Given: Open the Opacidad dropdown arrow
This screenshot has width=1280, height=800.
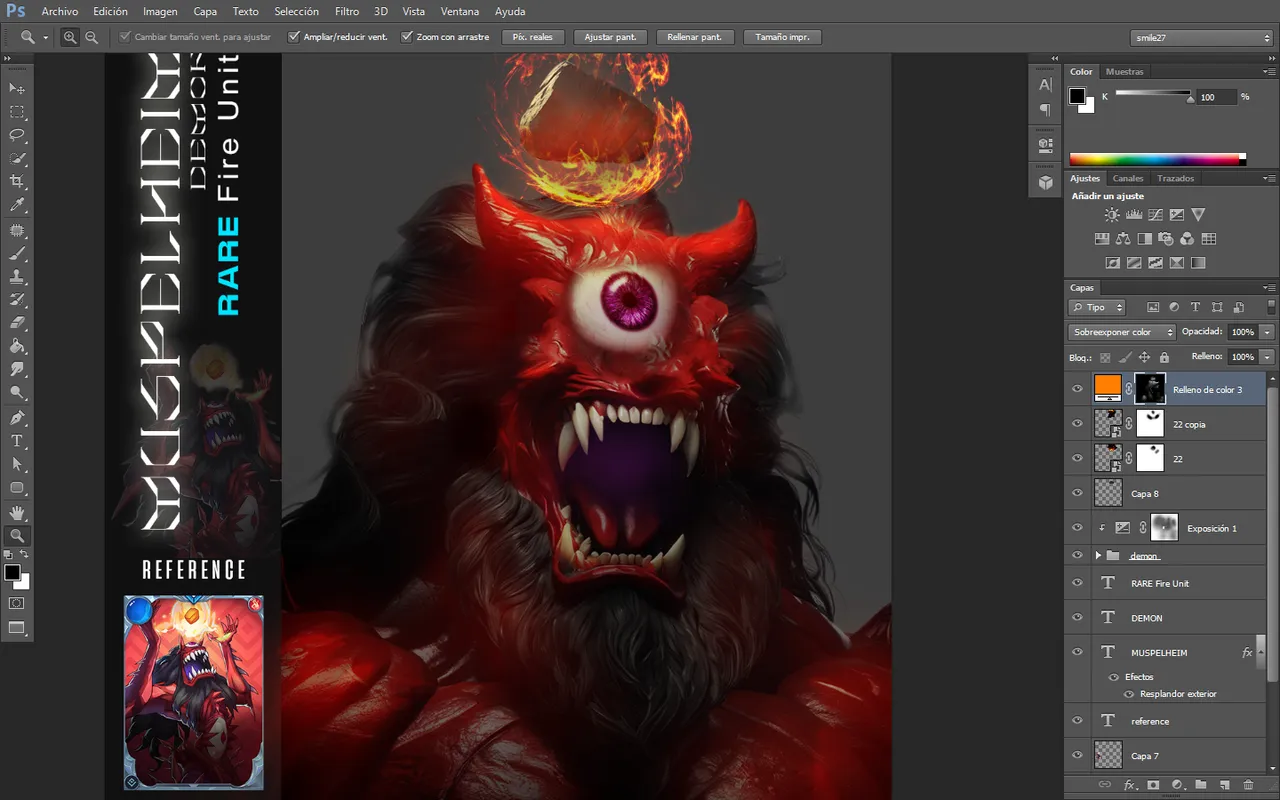Looking at the screenshot, I should point(1267,332).
